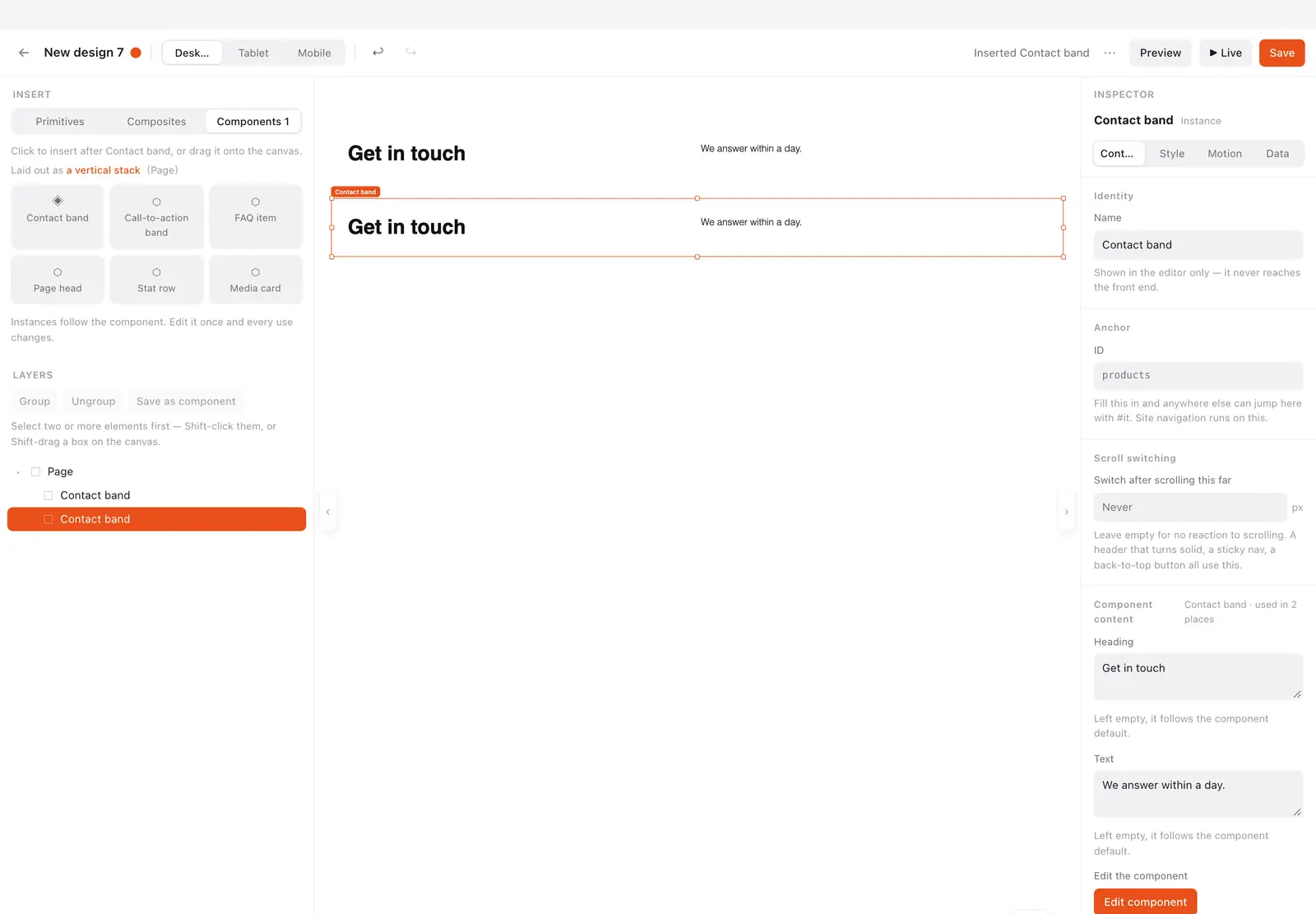Open the inspector Content tab

pos(1119,154)
